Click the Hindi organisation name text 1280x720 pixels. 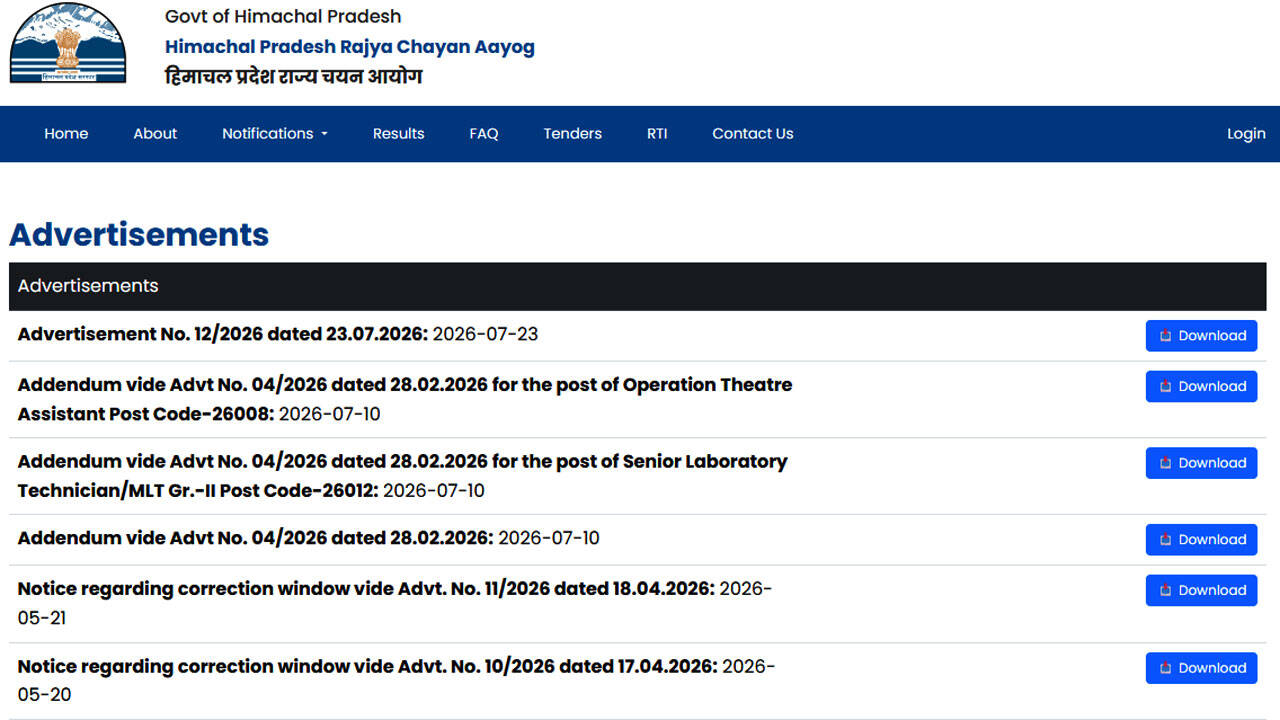point(293,77)
